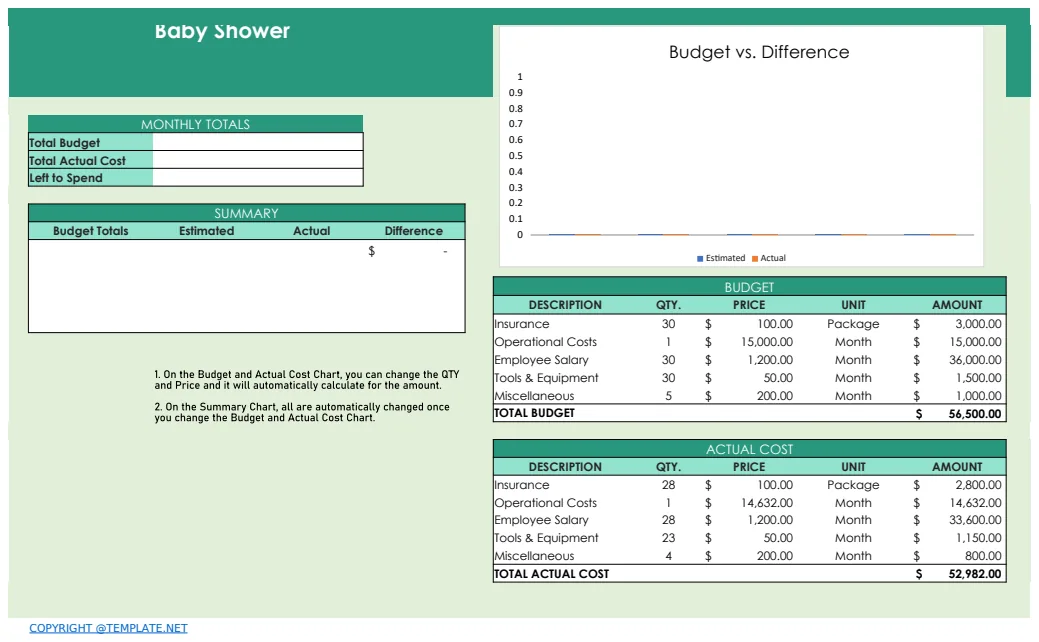
Task: Select the 36,000.00 amount cell in Budget
Action: coord(975,360)
